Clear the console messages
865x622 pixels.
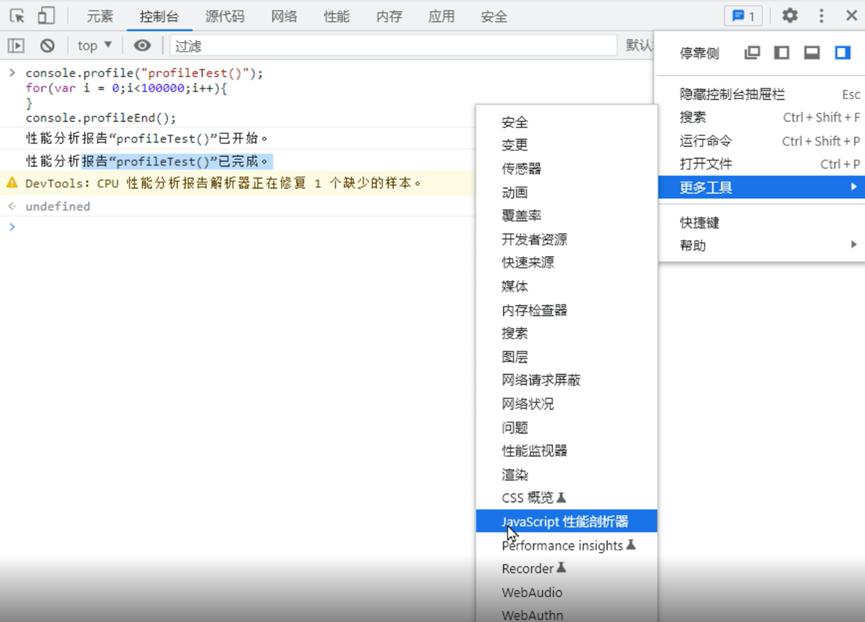coord(47,45)
